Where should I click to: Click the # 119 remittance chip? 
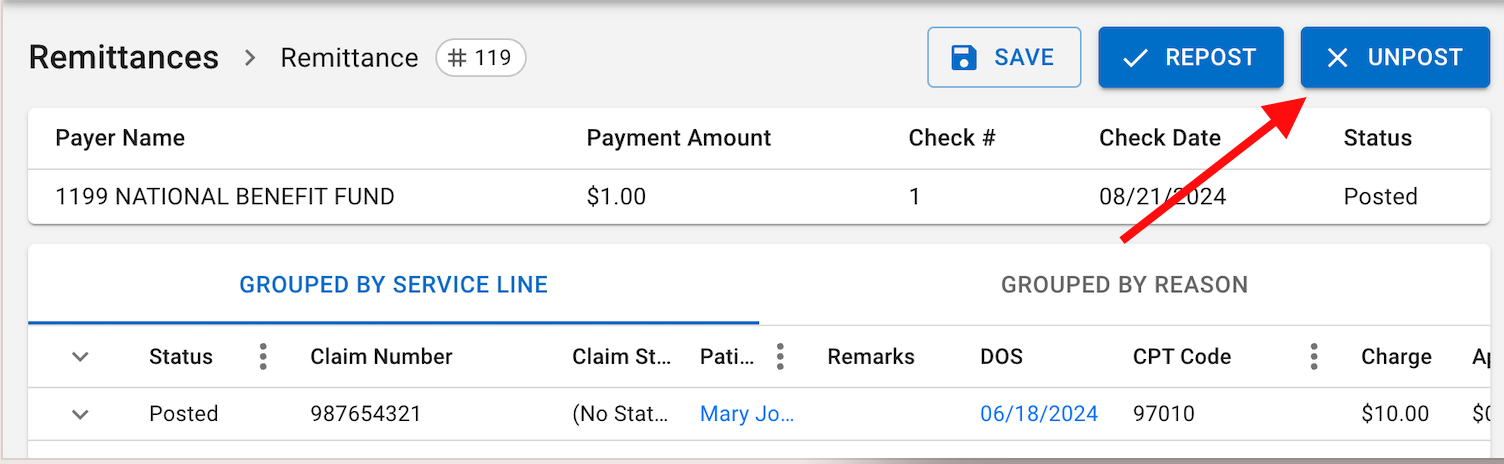481,58
